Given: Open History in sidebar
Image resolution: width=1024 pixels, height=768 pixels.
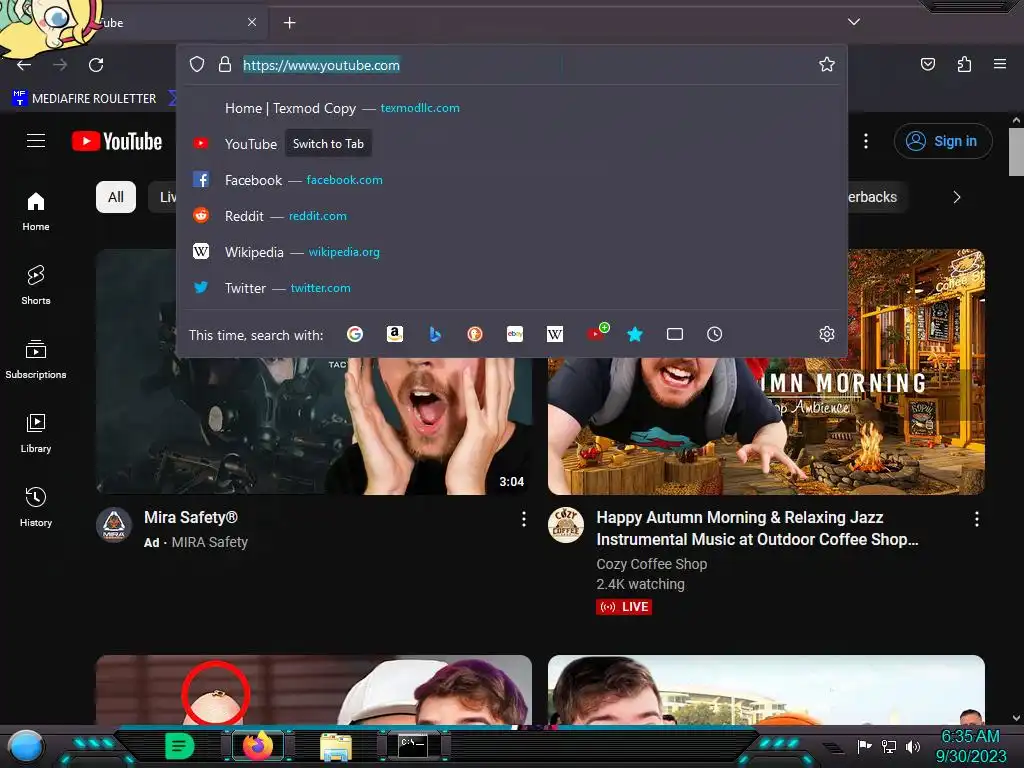Looking at the screenshot, I should pyautogui.click(x=36, y=507).
